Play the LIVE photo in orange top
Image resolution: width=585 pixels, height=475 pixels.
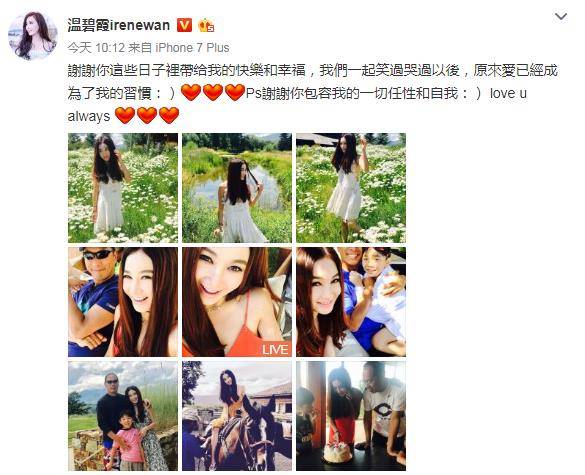tap(237, 302)
